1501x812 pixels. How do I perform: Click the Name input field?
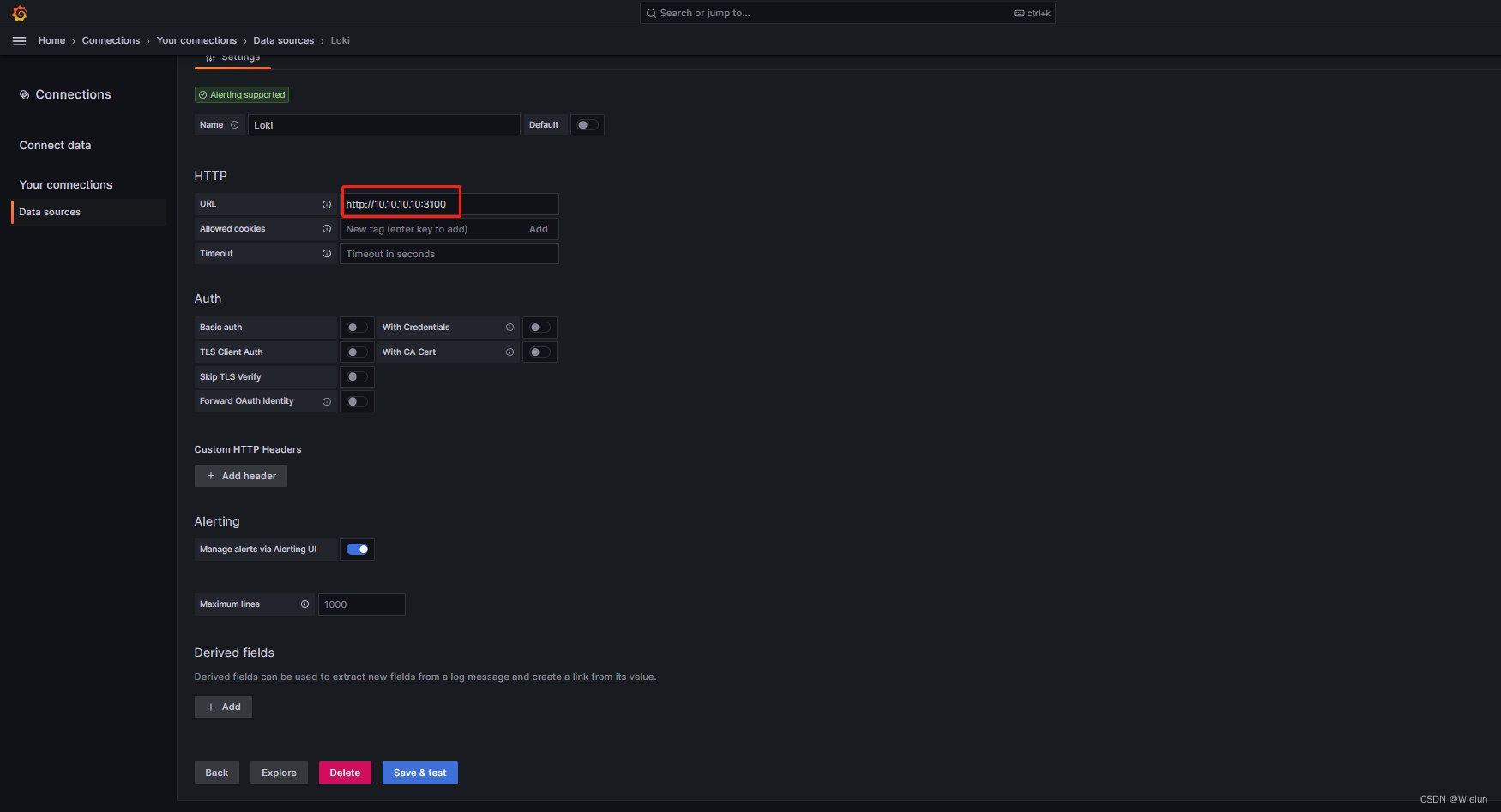pos(384,125)
